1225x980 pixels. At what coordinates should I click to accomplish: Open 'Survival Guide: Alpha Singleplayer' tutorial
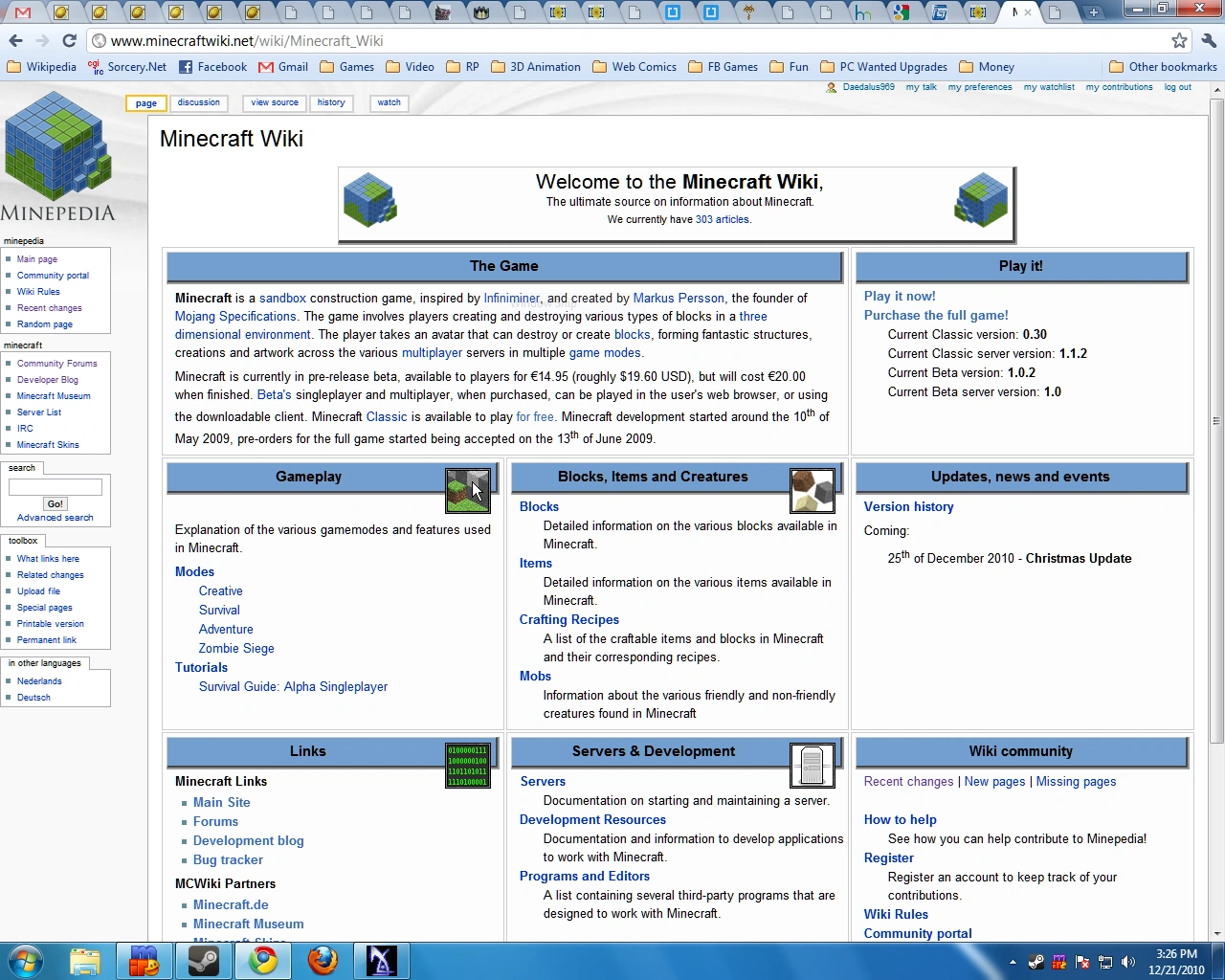pos(293,687)
